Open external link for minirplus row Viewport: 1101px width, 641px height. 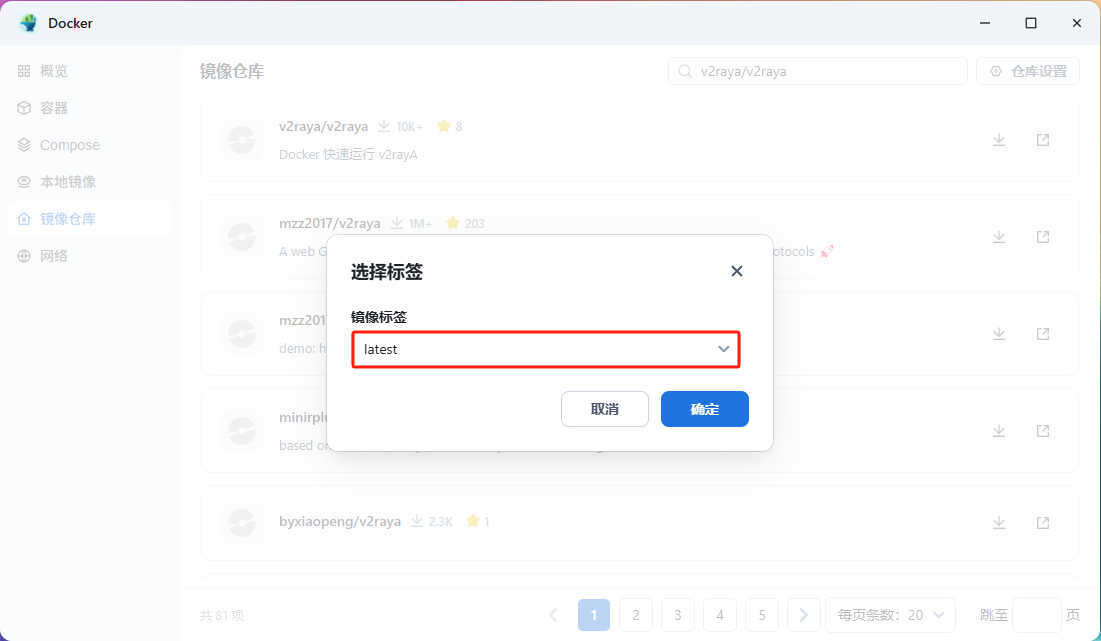pos(1043,431)
